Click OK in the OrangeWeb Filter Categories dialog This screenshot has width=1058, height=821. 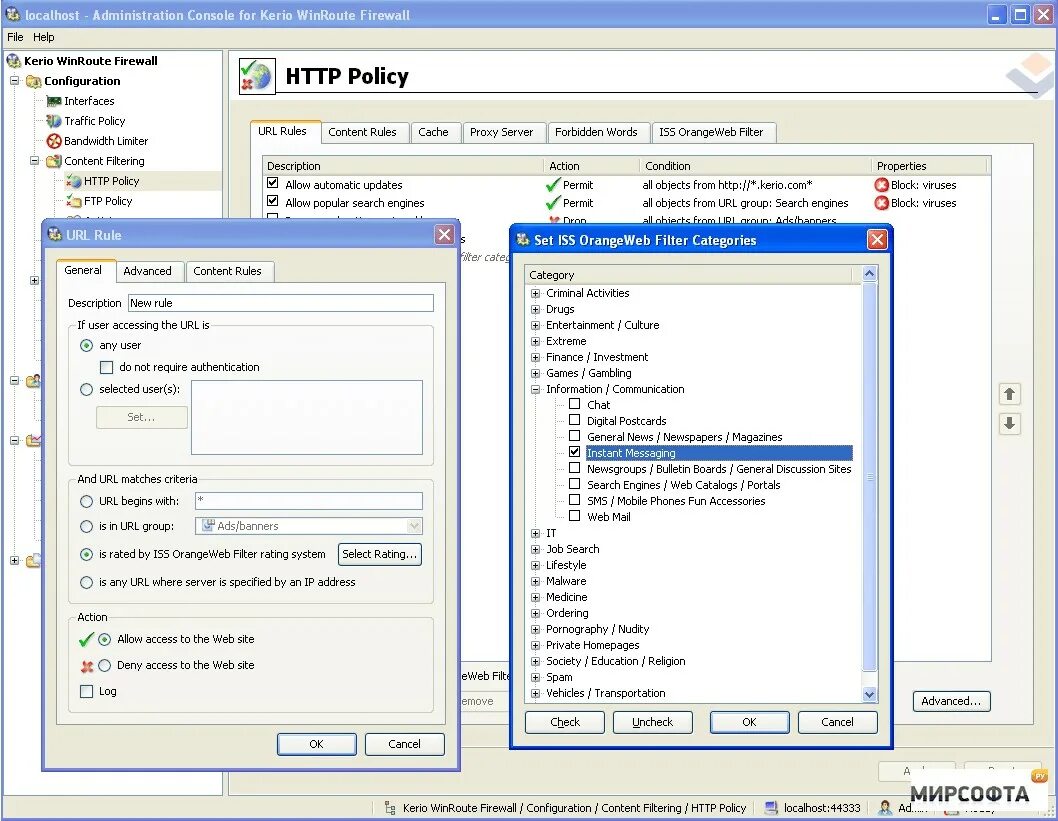(749, 722)
